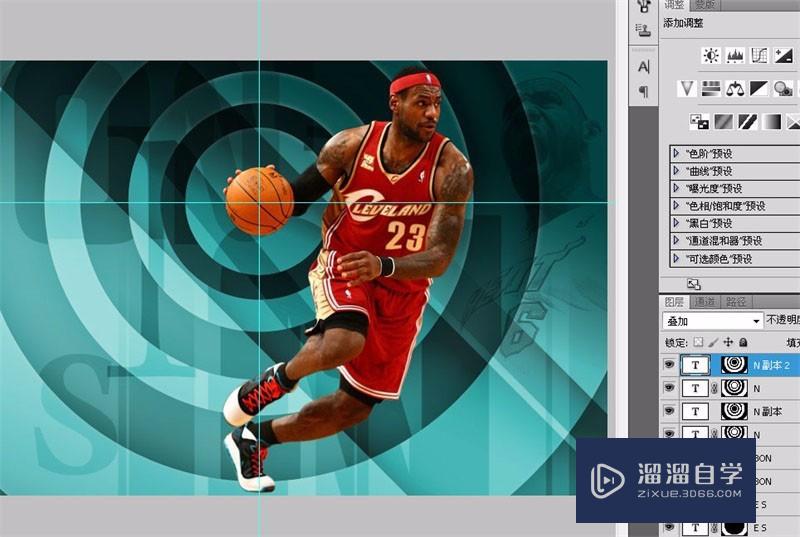Add a Brightness/Contrast adjustment
The width and height of the screenshot is (800, 537).
[711, 55]
